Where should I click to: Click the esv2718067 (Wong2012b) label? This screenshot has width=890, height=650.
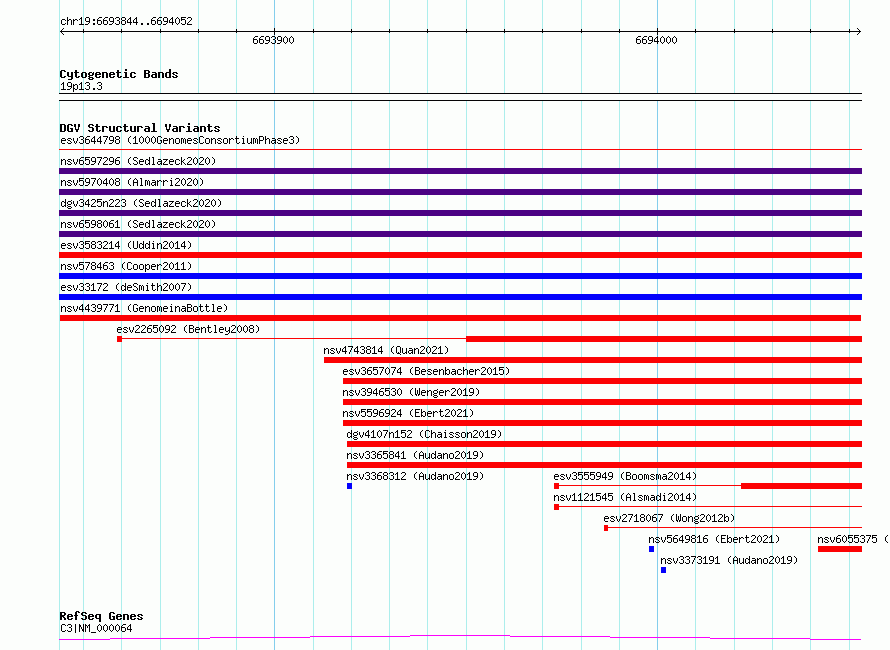669,518
